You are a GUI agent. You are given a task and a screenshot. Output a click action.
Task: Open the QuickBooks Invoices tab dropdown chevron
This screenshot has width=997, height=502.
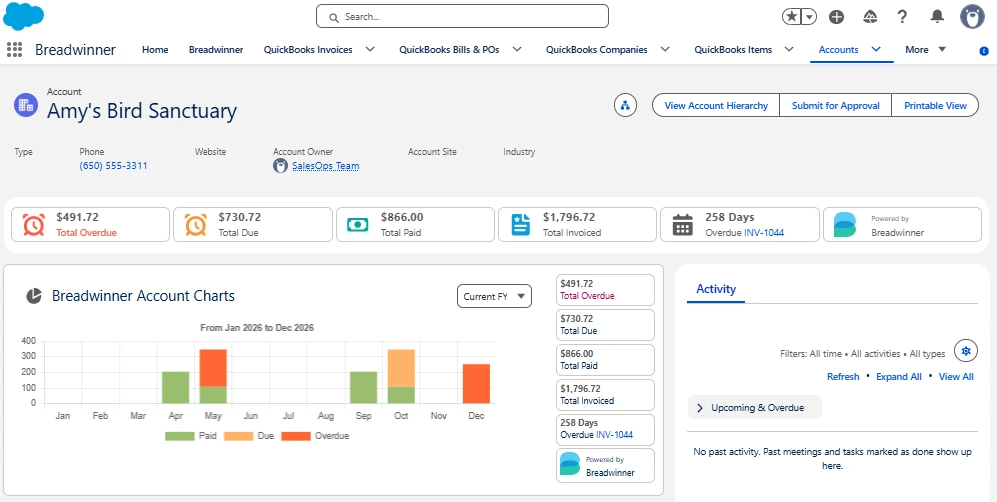(370, 50)
